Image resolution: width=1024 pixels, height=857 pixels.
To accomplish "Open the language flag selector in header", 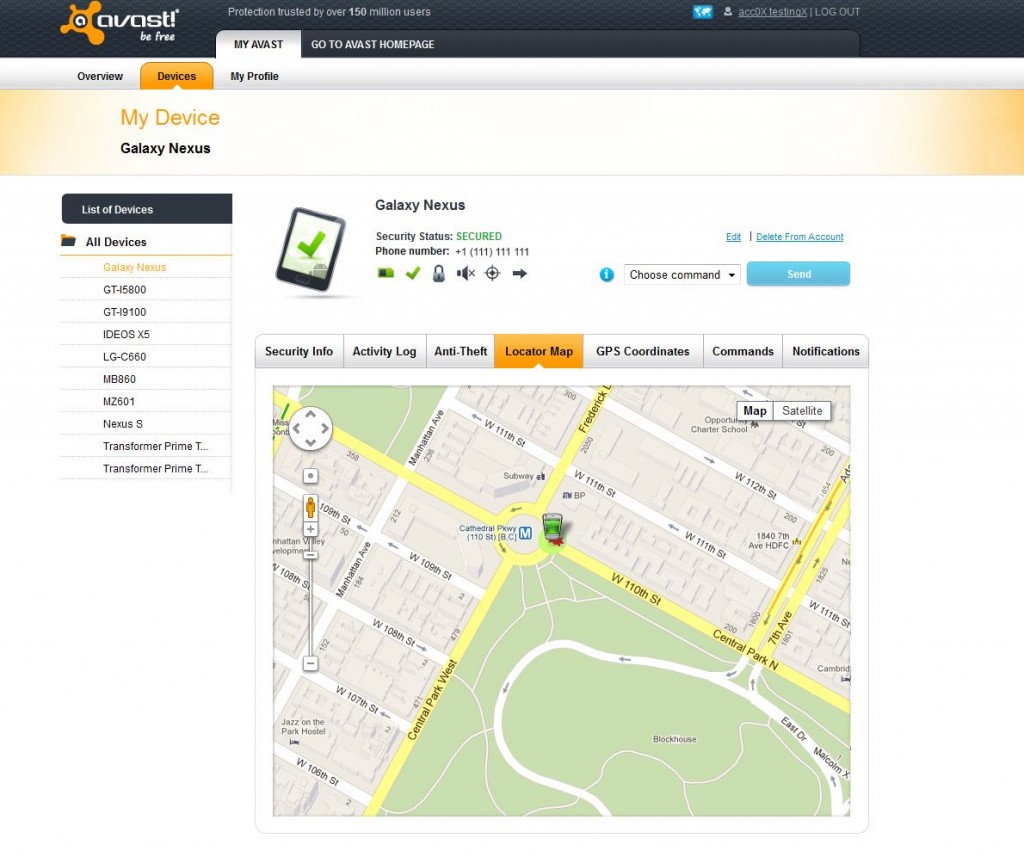I will pyautogui.click(x=702, y=12).
